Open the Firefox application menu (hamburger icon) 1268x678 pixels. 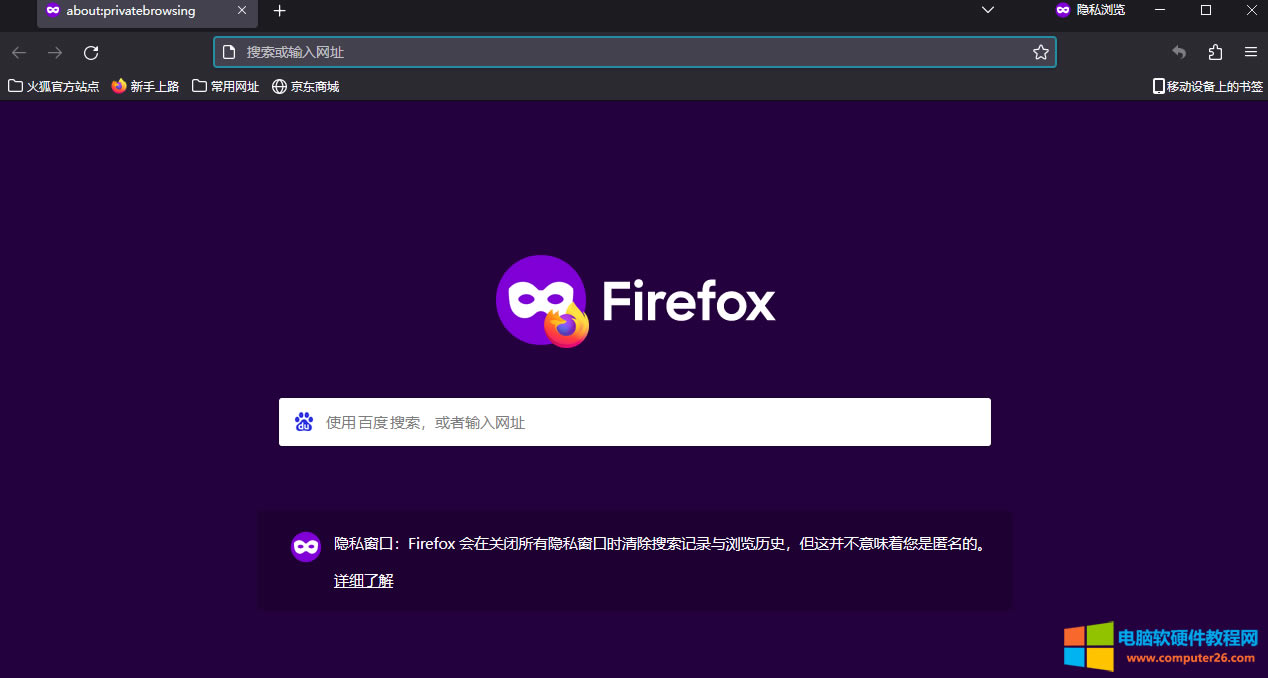point(1249,51)
